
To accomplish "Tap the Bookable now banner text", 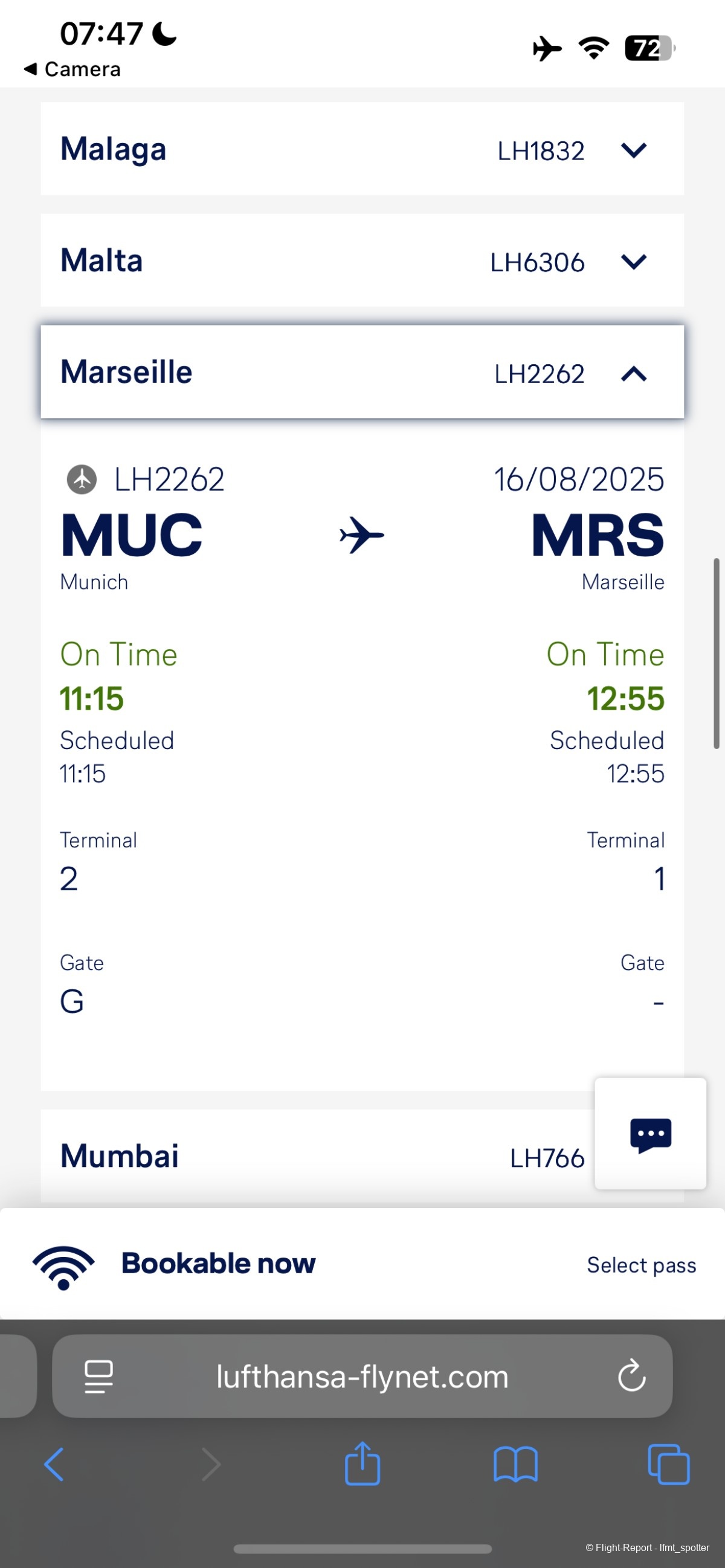I will [218, 1264].
